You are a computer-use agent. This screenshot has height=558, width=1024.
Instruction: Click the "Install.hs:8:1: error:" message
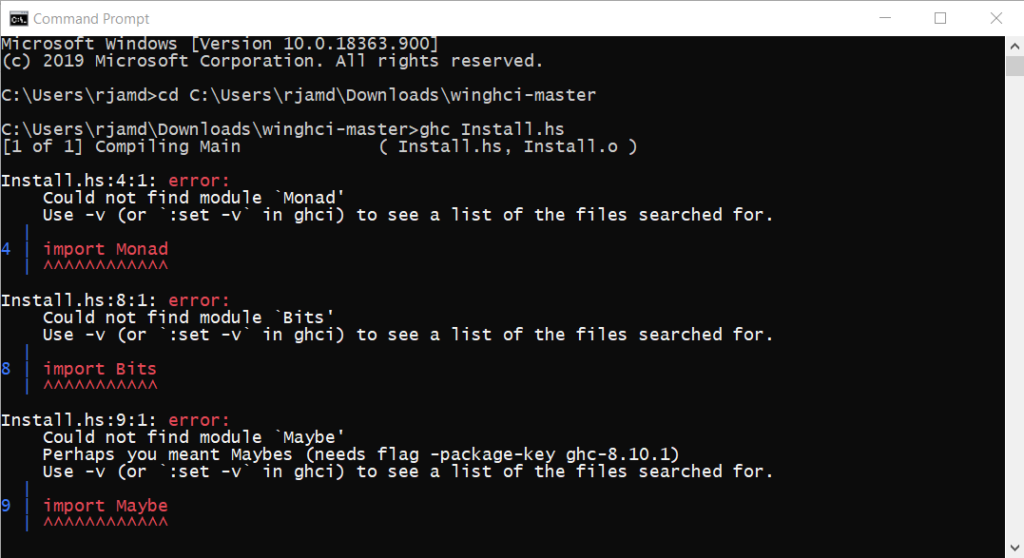click(x=115, y=300)
